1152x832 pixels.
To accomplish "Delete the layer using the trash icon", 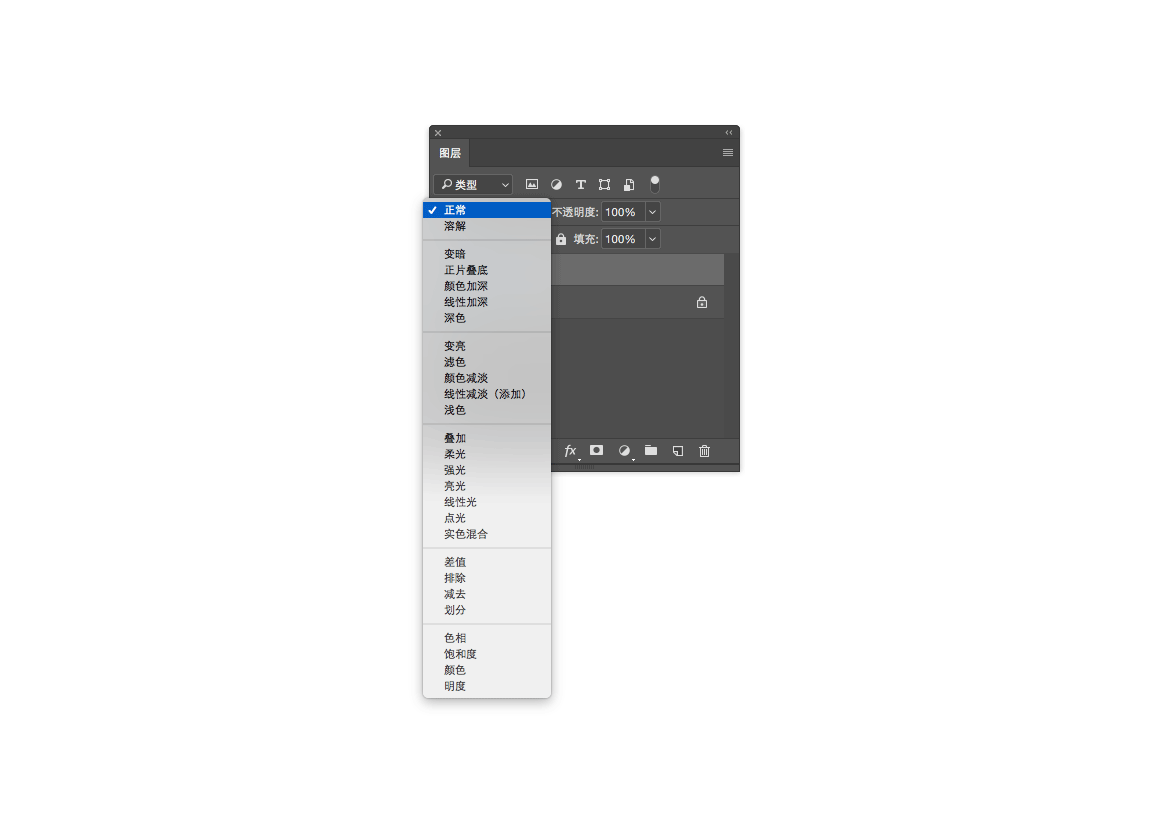I will point(704,451).
